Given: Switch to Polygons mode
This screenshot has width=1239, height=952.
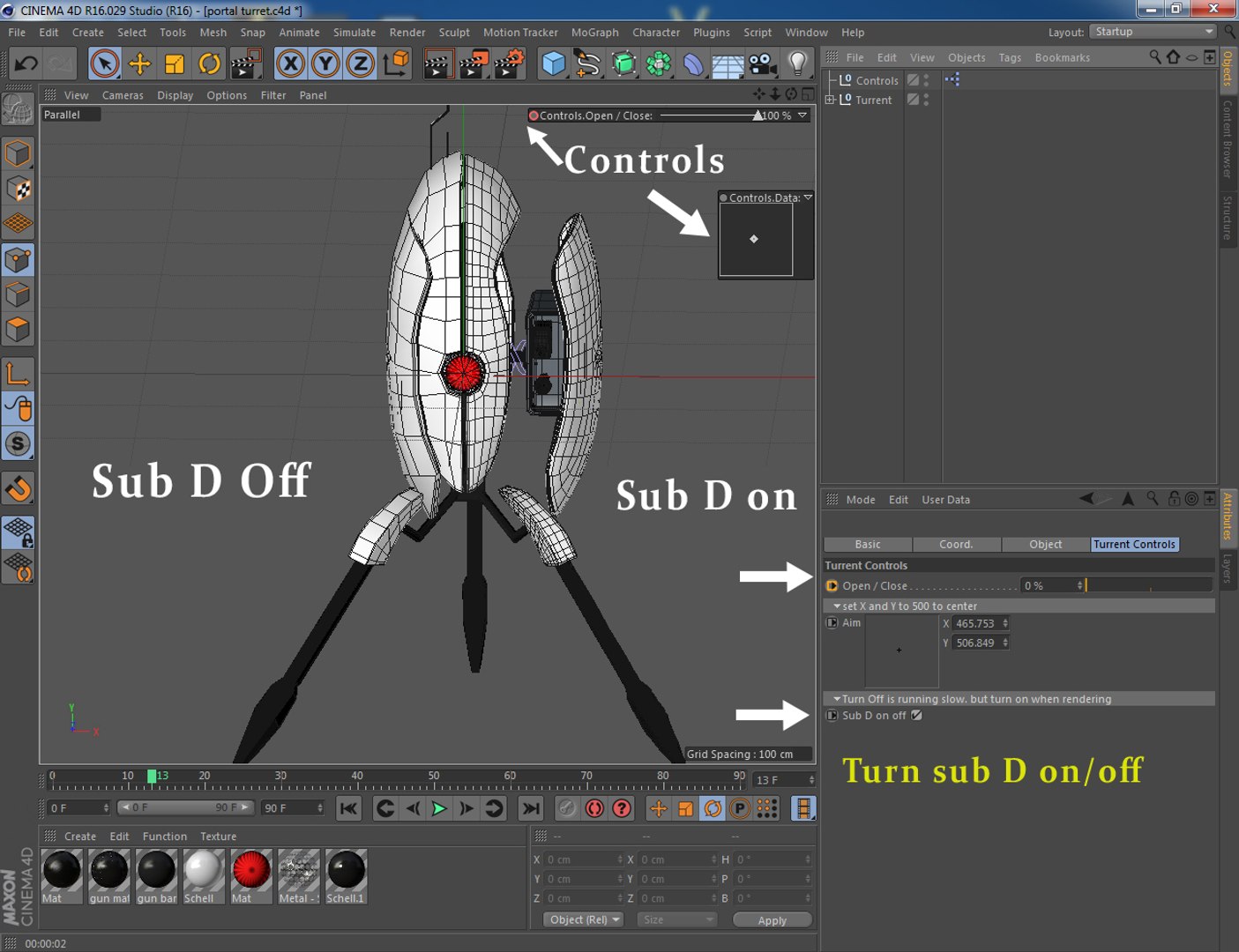Looking at the screenshot, I should tap(18, 330).
